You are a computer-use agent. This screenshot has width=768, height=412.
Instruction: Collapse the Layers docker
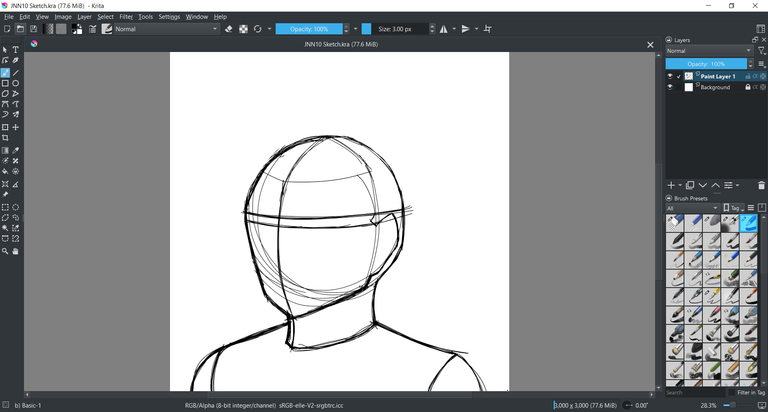669,40
